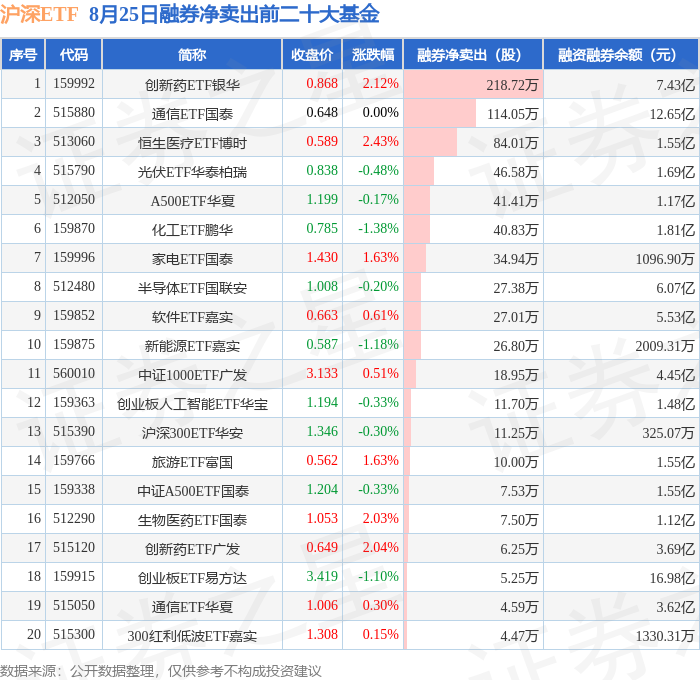Select the 简称 column header
The width and height of the screenshot is (700, 680).
pyautogui.click(x=192, y=54)
